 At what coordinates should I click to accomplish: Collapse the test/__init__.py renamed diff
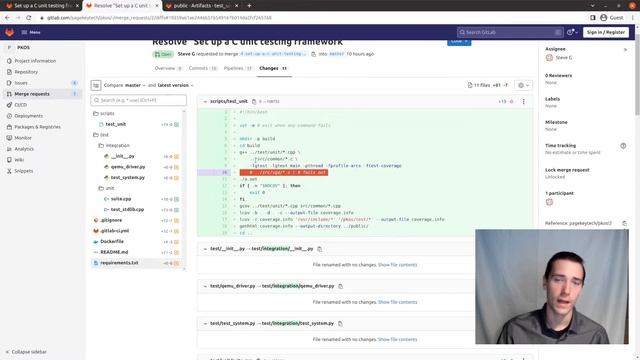click(205, 249)
